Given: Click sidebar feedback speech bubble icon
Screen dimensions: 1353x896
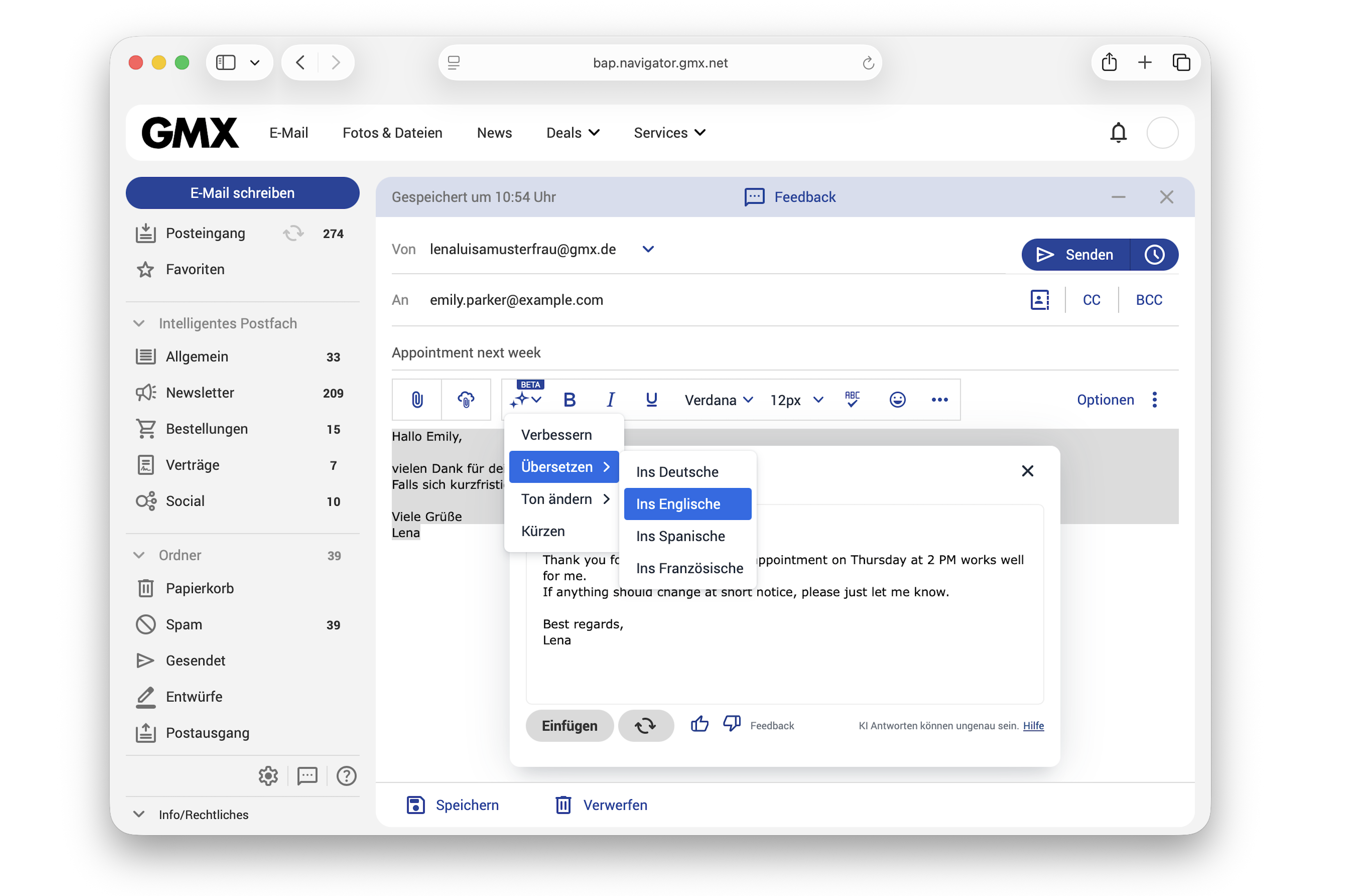Looking at the screenshot, I should [307, 775].
